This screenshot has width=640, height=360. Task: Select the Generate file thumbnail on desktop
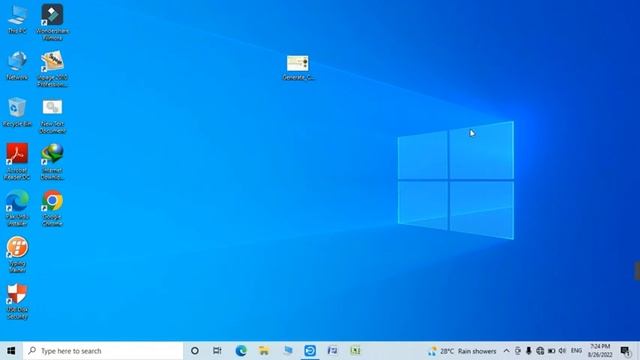pos(298,68)
